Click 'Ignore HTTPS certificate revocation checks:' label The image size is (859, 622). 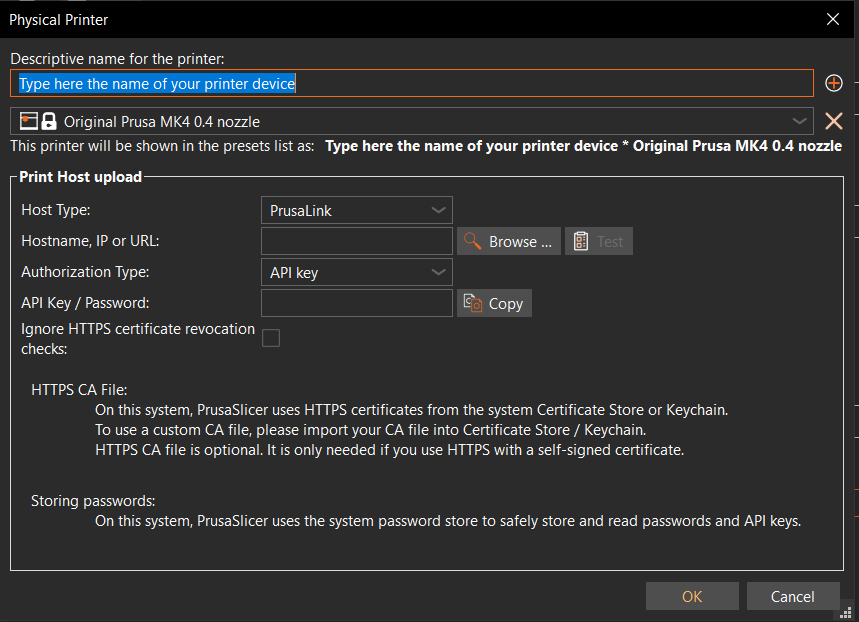coord(138,339)
